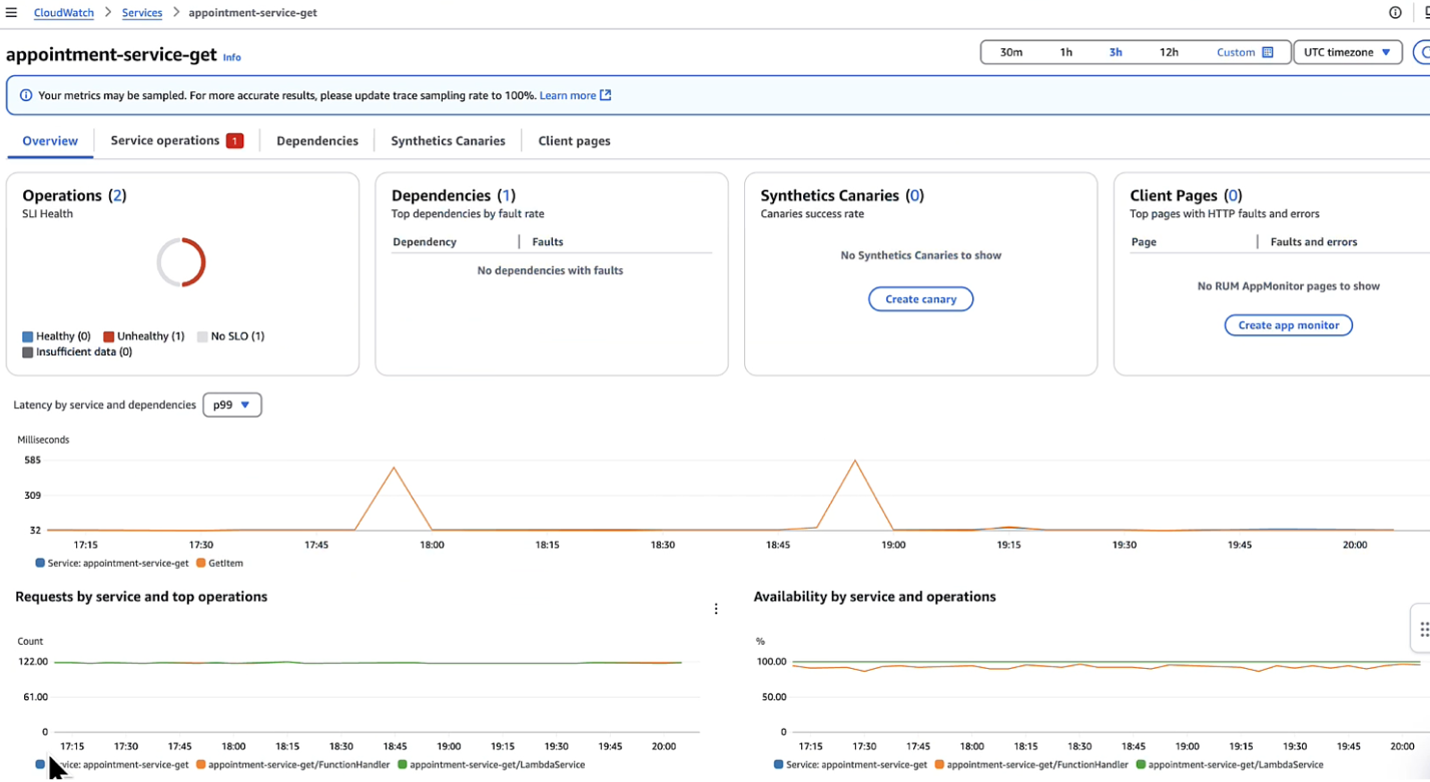Open the Requests chart three-dot actions menu
Viewport: 1430px width, 782px height.
716,608
